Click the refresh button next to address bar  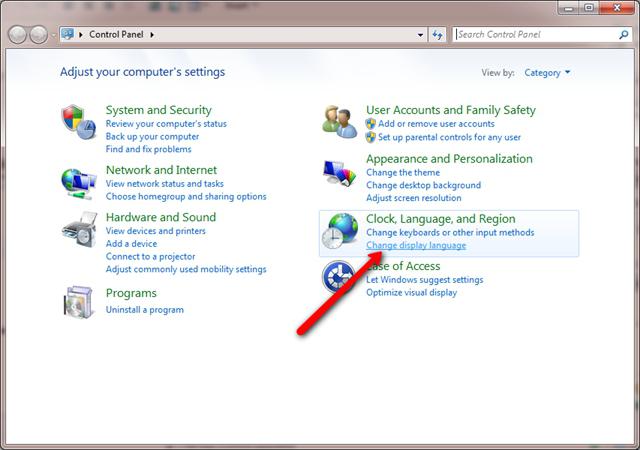[437, 35]
